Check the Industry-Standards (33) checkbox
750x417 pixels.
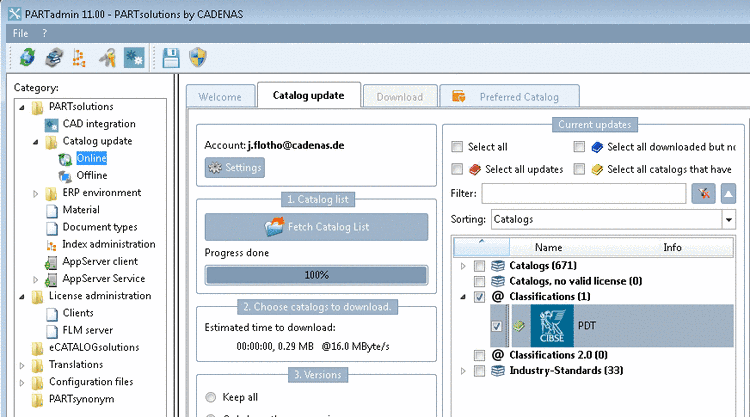point(479,371)
